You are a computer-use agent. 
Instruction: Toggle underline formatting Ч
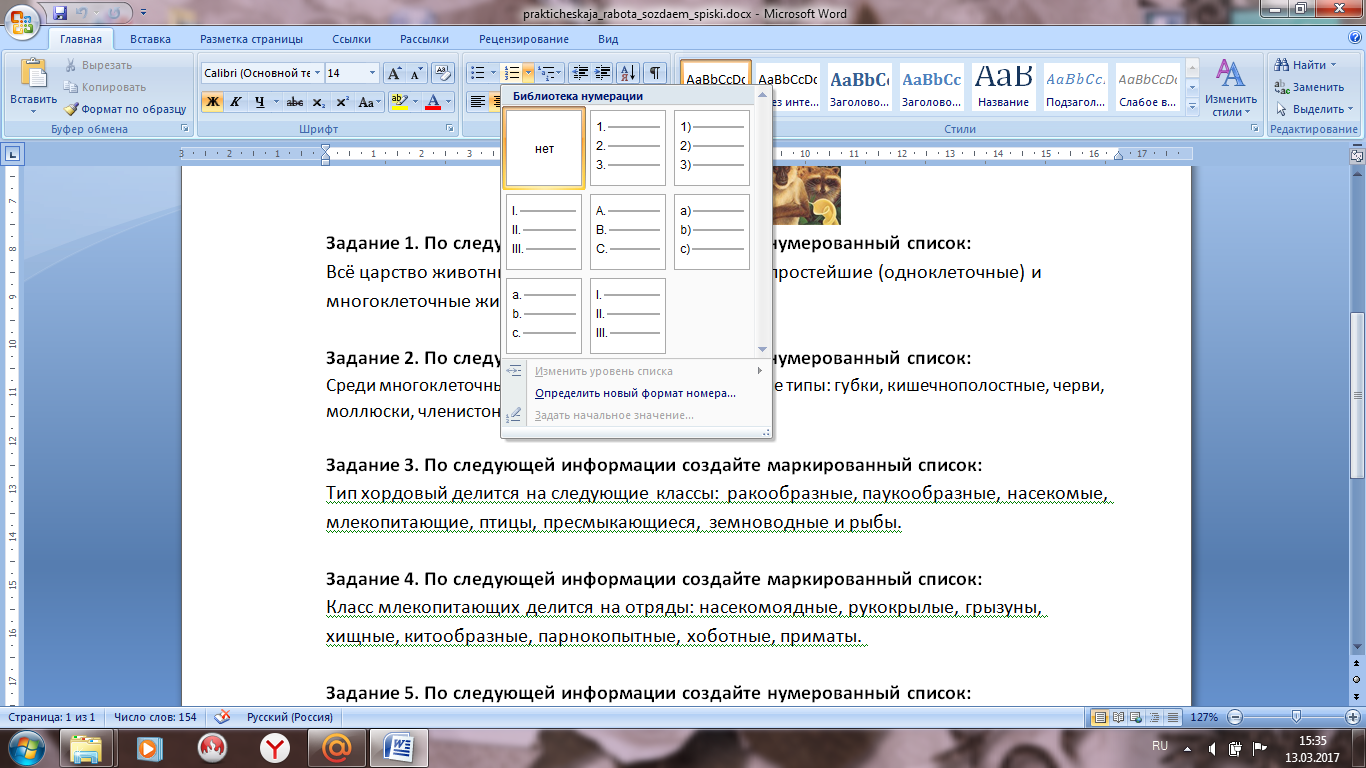pyautogui.click(x=259, y=102)
